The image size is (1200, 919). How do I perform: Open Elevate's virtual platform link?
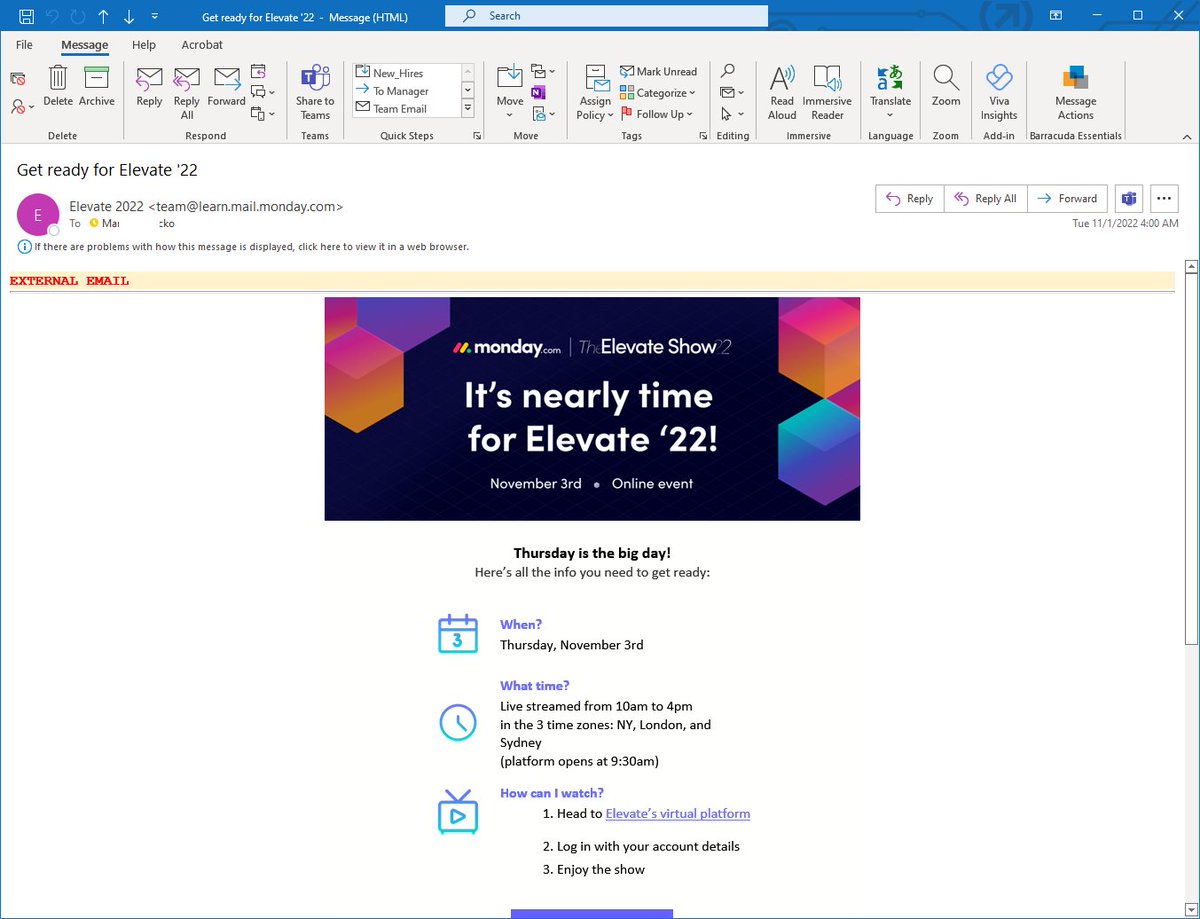[x=678, y=814]
